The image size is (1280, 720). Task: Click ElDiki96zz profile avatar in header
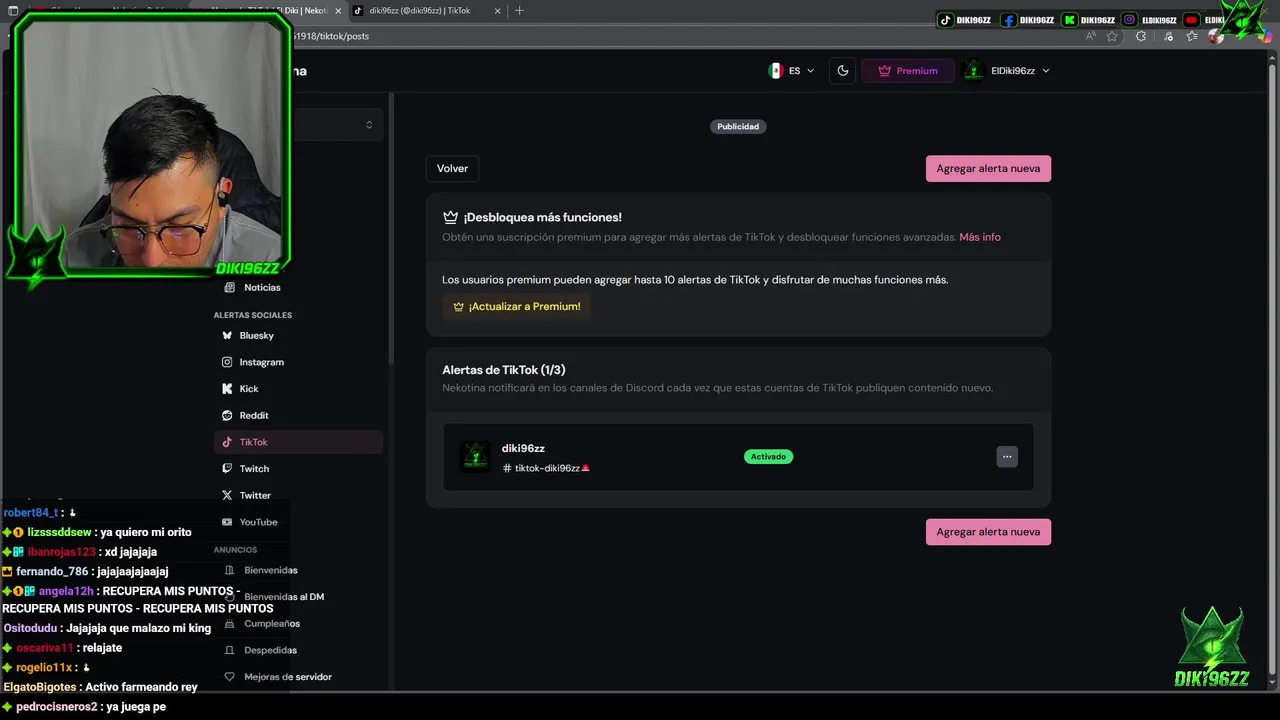[x=974, y=71]
